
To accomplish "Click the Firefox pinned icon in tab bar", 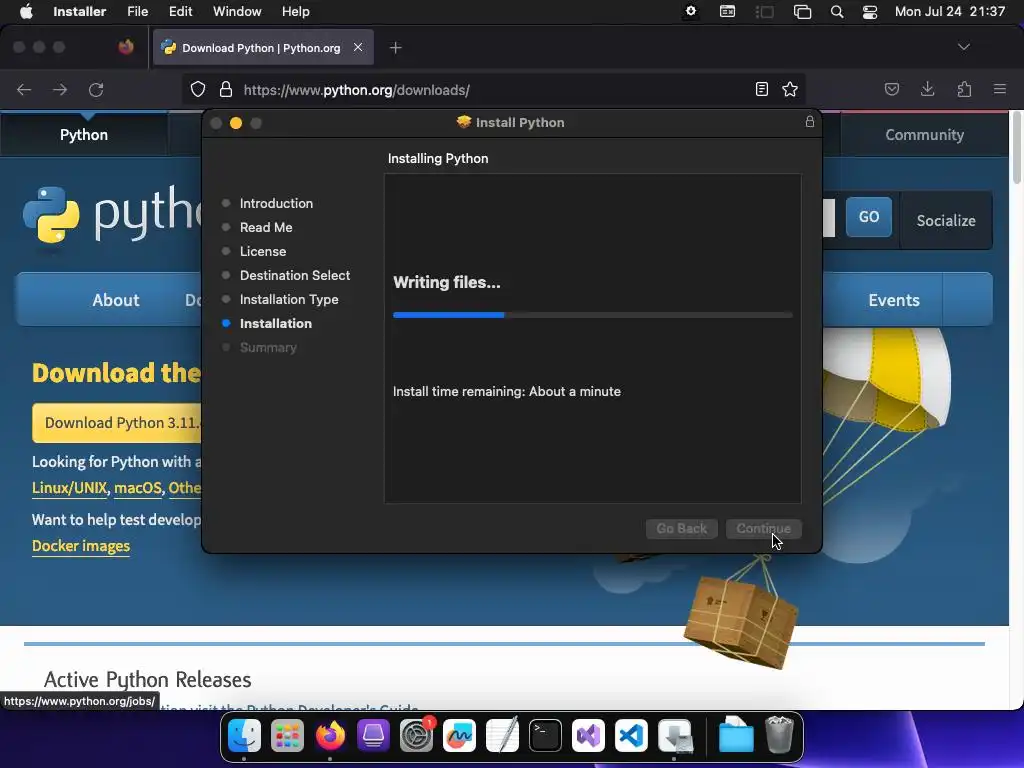I will click(x=126, y=47).
